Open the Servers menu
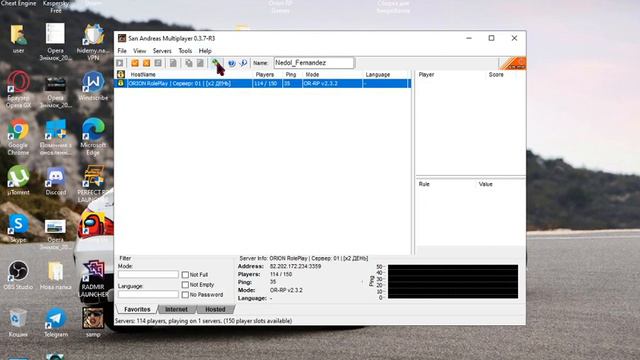Image resolution: width=640 pixels, height=360 pixels. [162, 51]
